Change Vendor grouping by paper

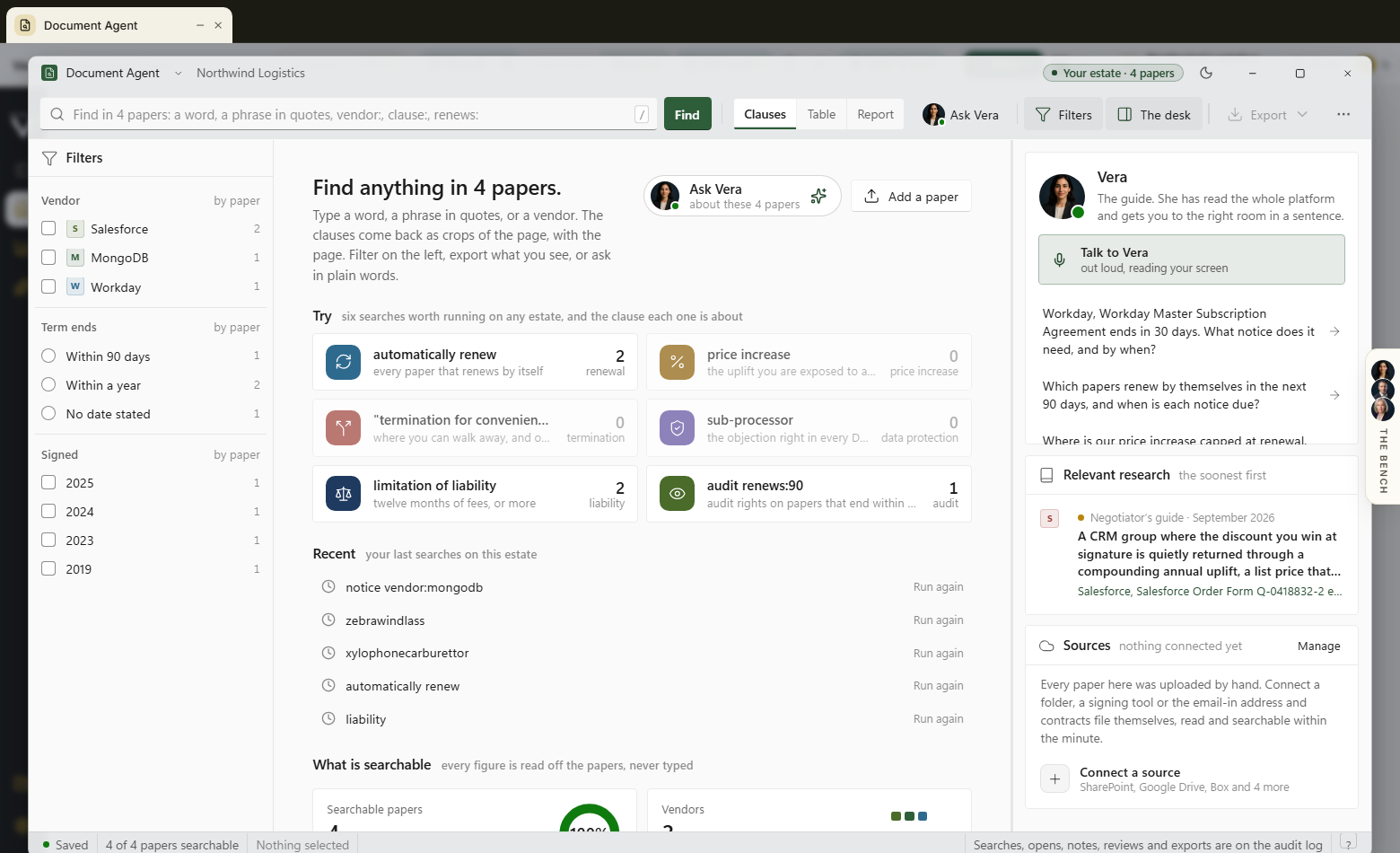tap(237, 200)
